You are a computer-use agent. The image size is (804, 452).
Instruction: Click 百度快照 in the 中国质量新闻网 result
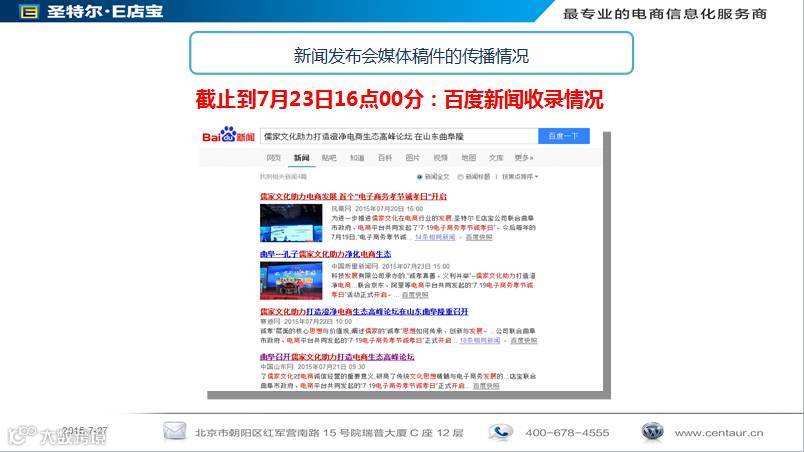coord(415,295)
